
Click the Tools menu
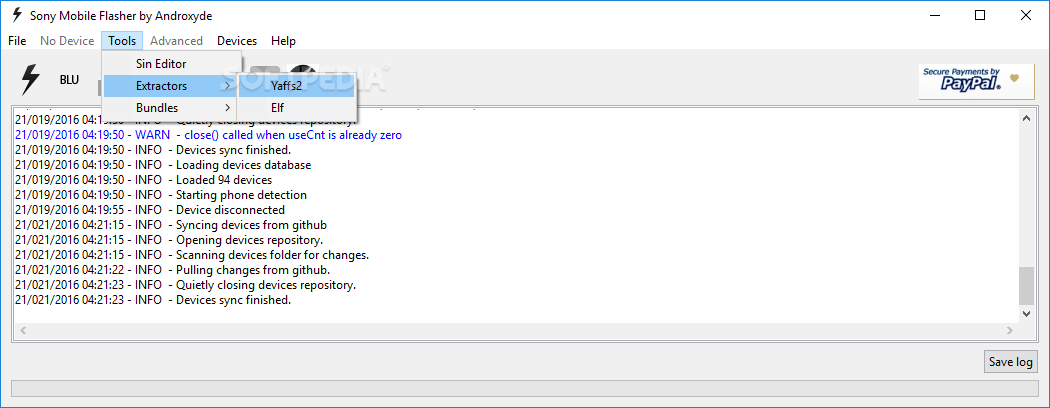tap(122, 41)
